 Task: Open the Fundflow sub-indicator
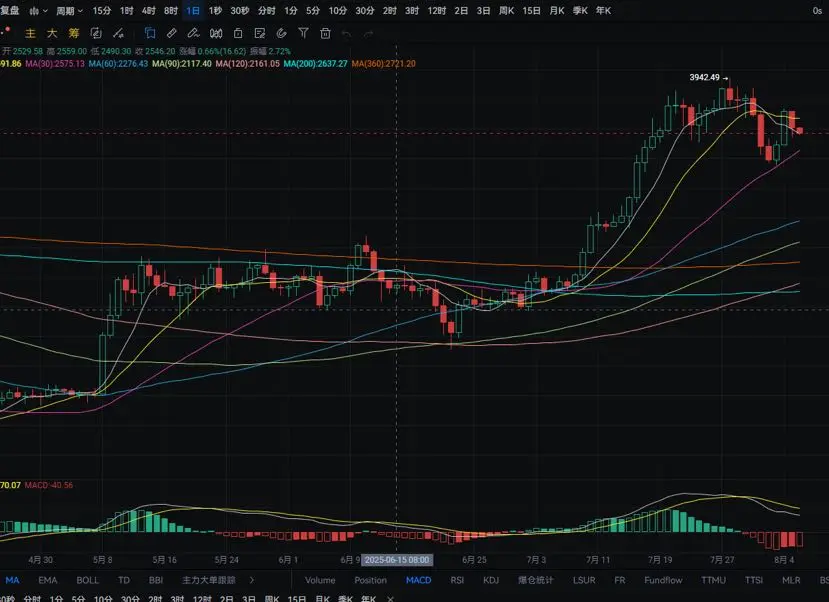point(664,580)
